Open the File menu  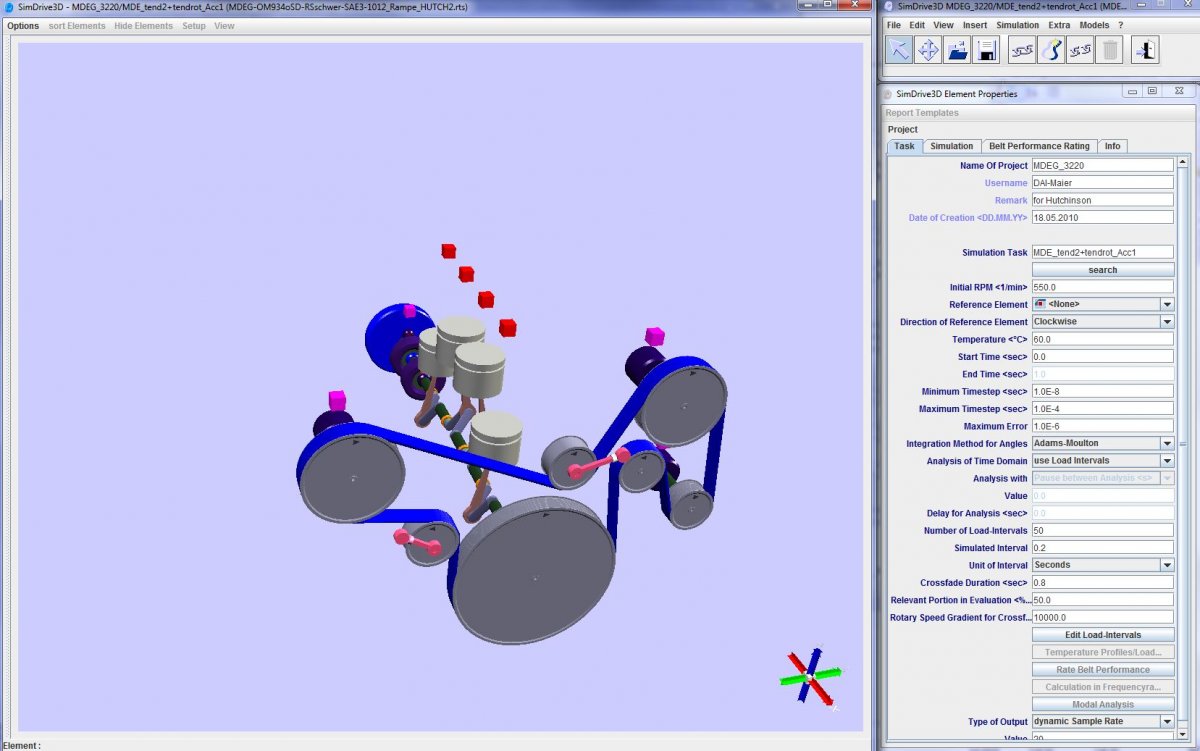[894, 25]
